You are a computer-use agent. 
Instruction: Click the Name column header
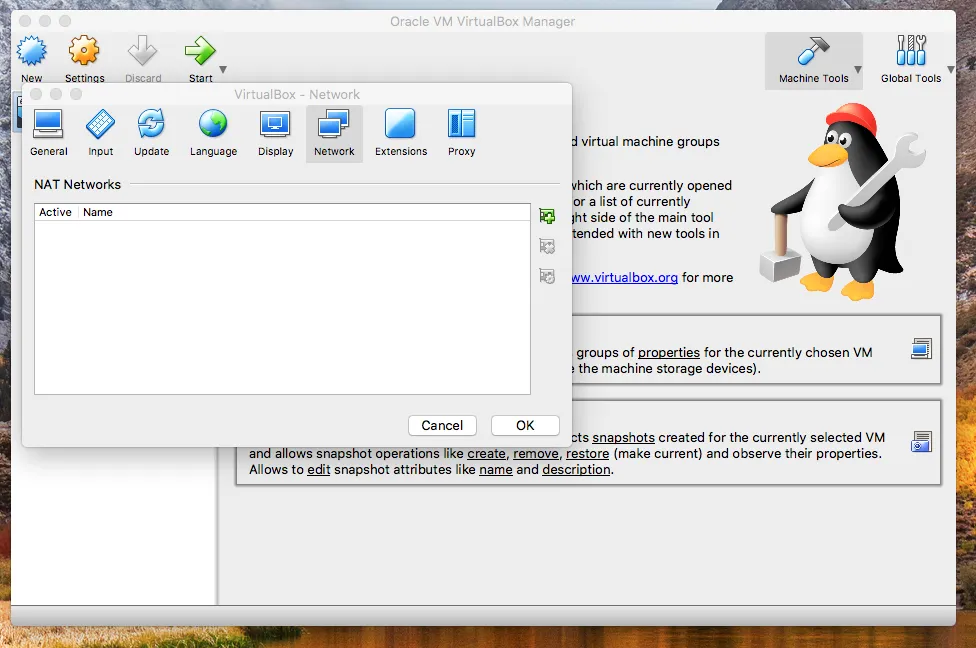[x=98, y=212]
